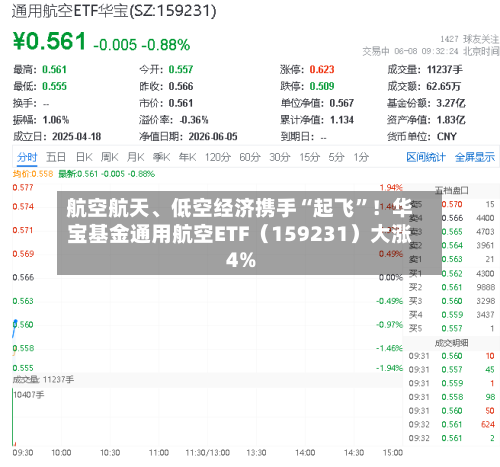Select the 分时 chart tab
This screenshot has width=500, height=467.
27,157
